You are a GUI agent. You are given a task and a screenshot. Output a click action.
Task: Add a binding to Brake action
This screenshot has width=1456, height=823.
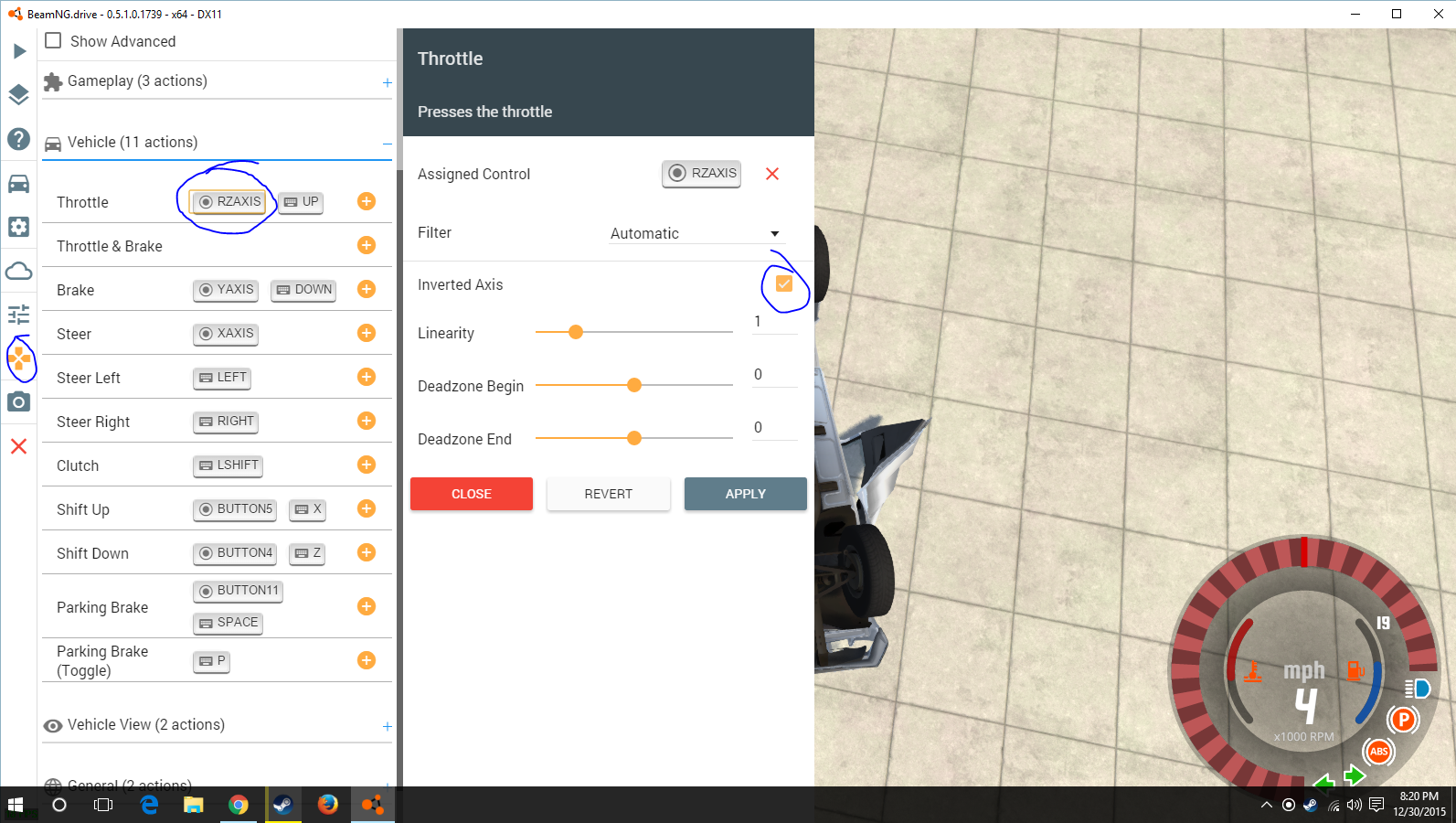pos(367,289)
